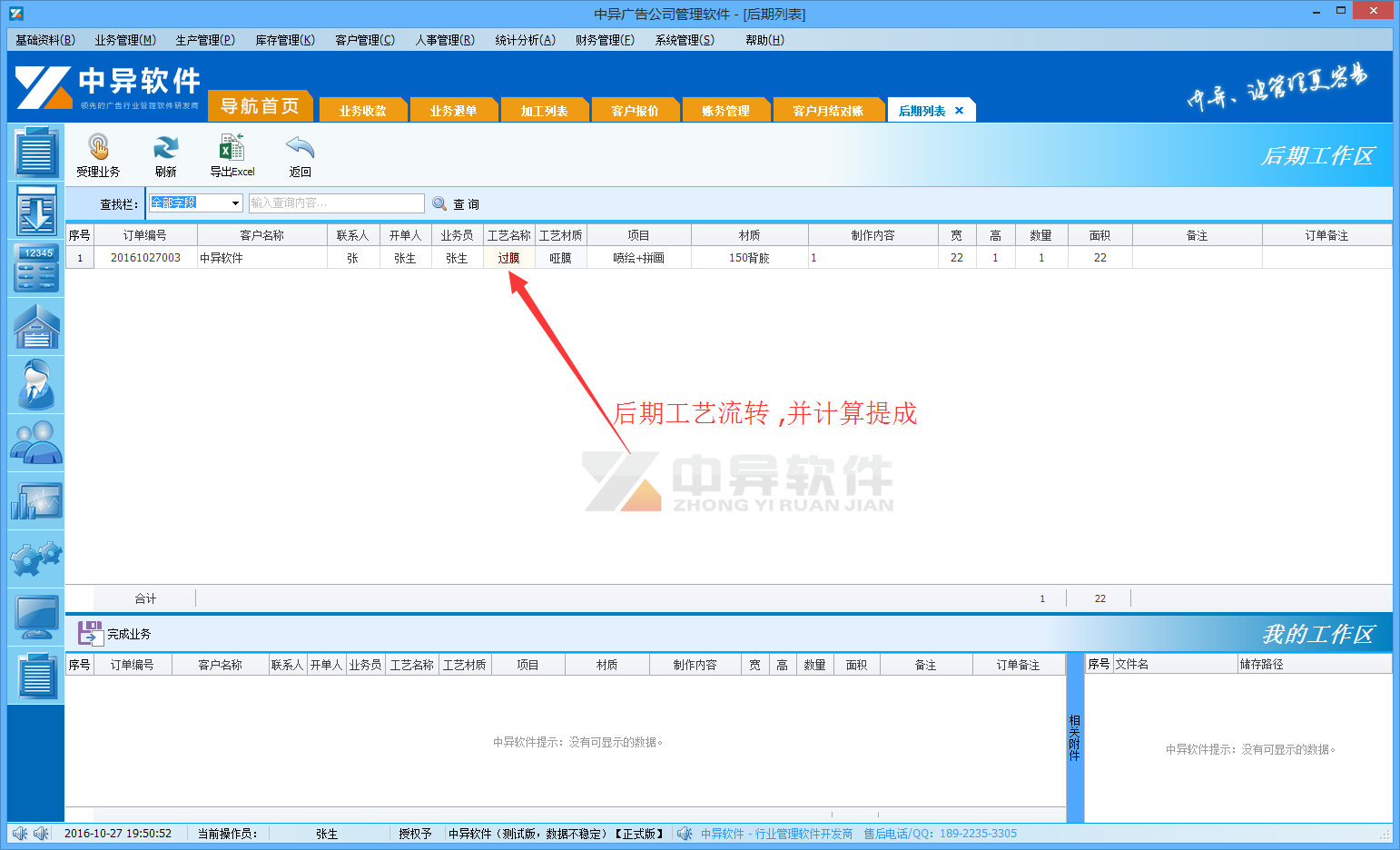1400x850 pixels.
Task: Click the gears settings icon in sidebar
Action: pyautogui.click(x=35, y=558)
